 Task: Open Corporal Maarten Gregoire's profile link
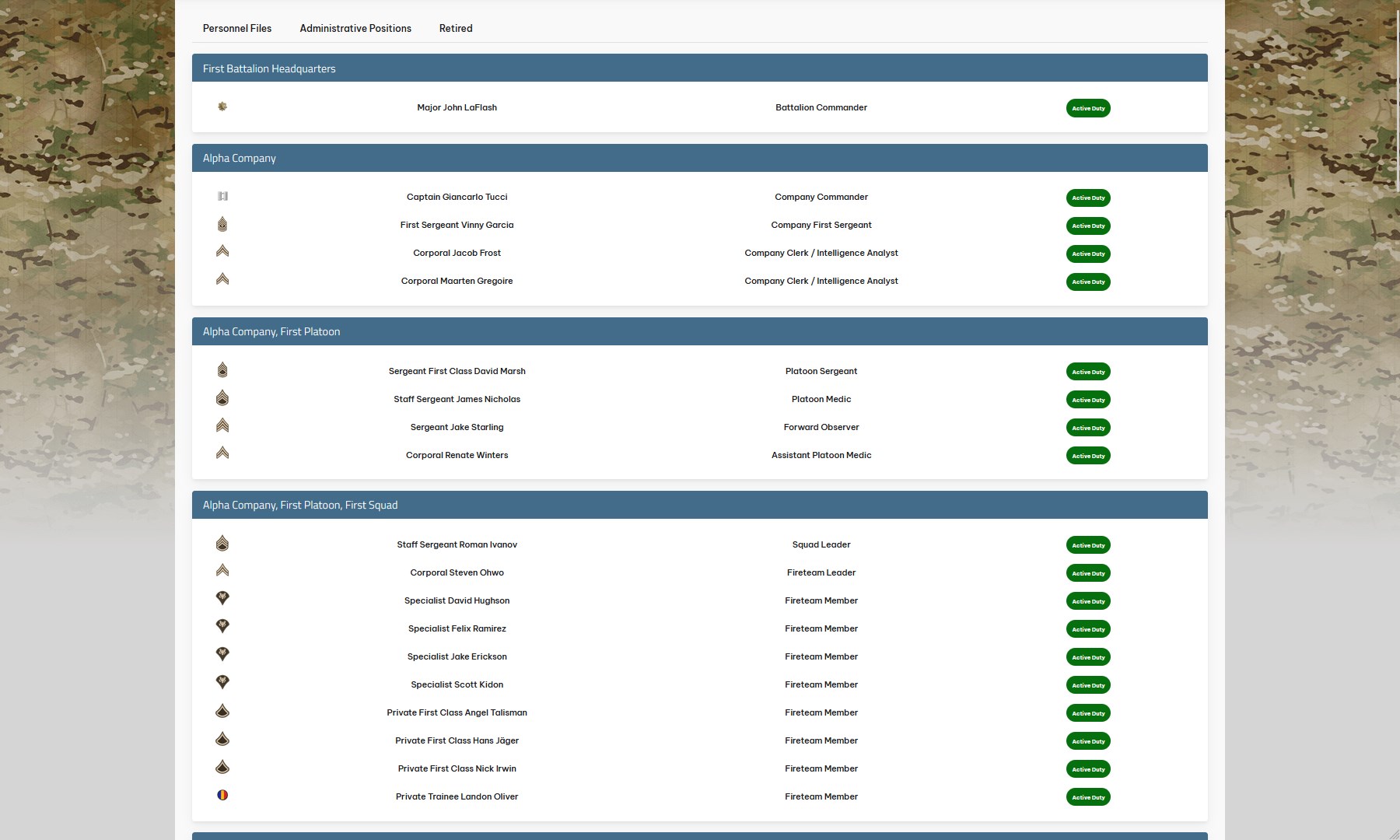pos(457,281)
